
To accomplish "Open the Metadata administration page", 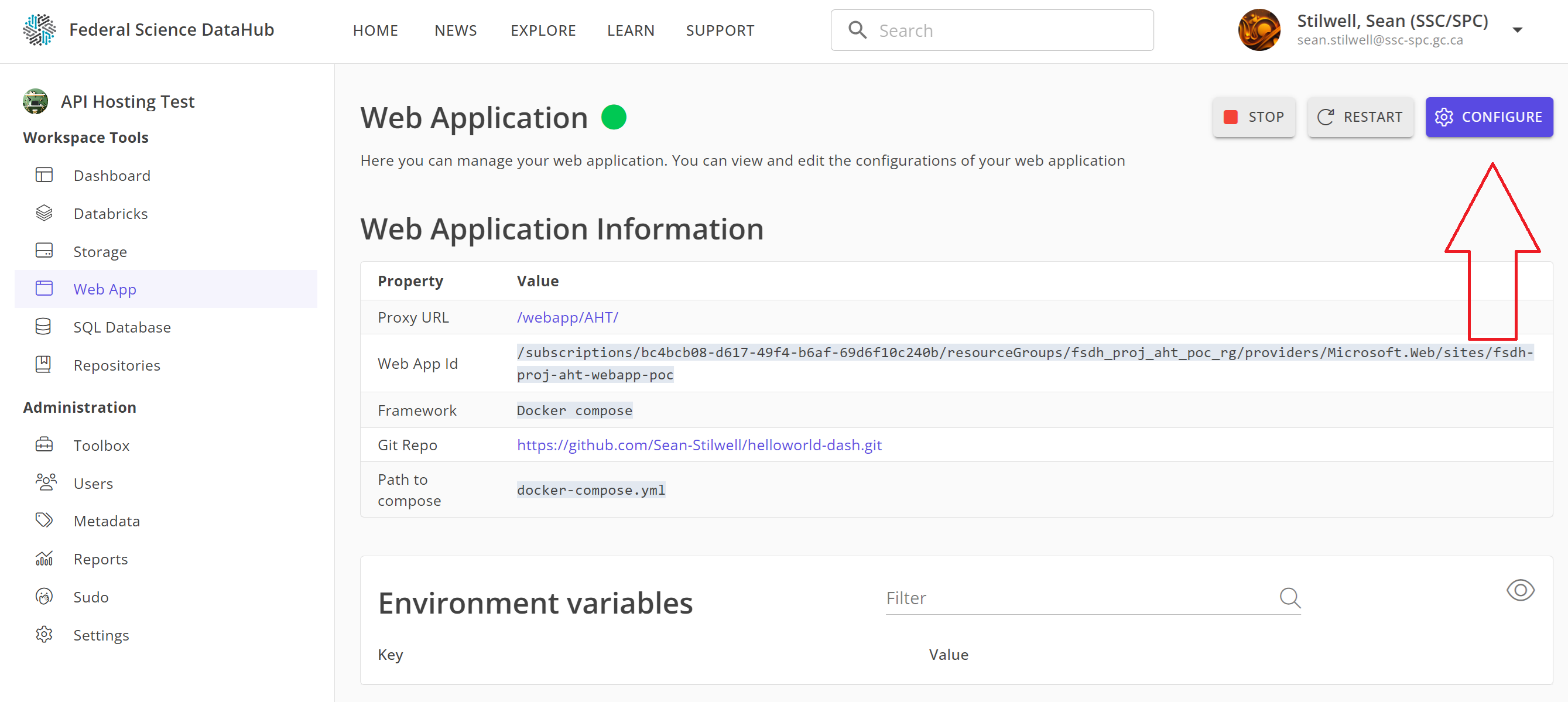I will (x=107, y=520).
